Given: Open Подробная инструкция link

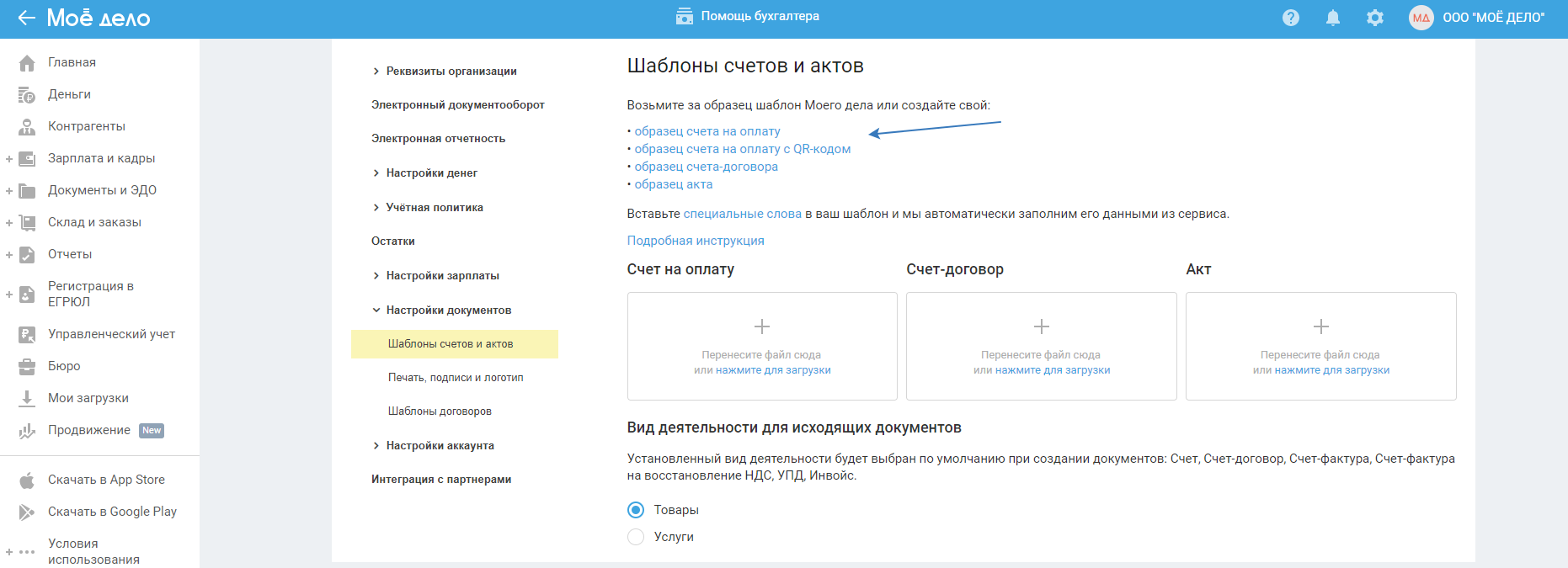Looking at the screenshot, I should pyautogui.click(x=696, y=241).
